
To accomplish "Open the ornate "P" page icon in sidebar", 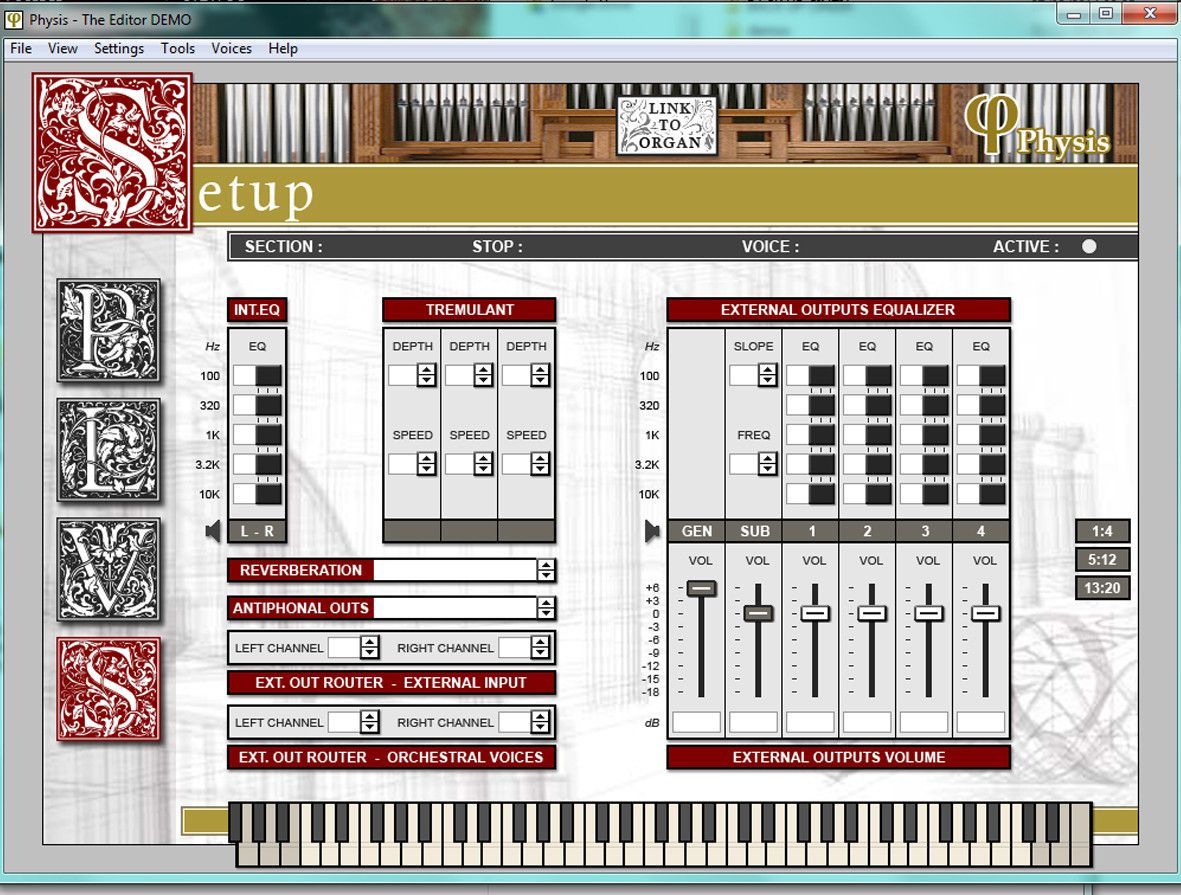I will click(109, 330).
